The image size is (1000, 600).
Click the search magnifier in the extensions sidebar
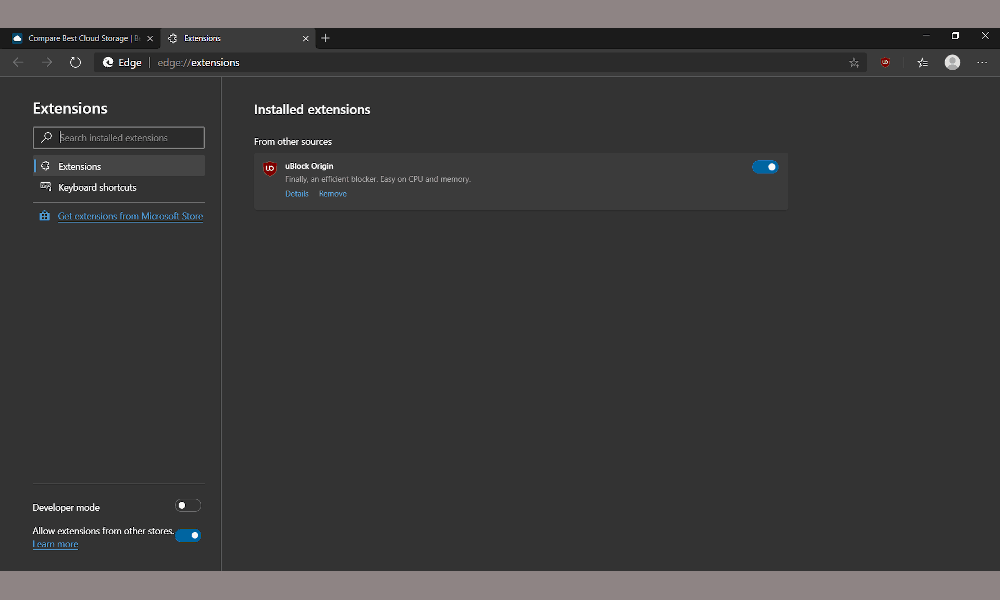(45, 137)
